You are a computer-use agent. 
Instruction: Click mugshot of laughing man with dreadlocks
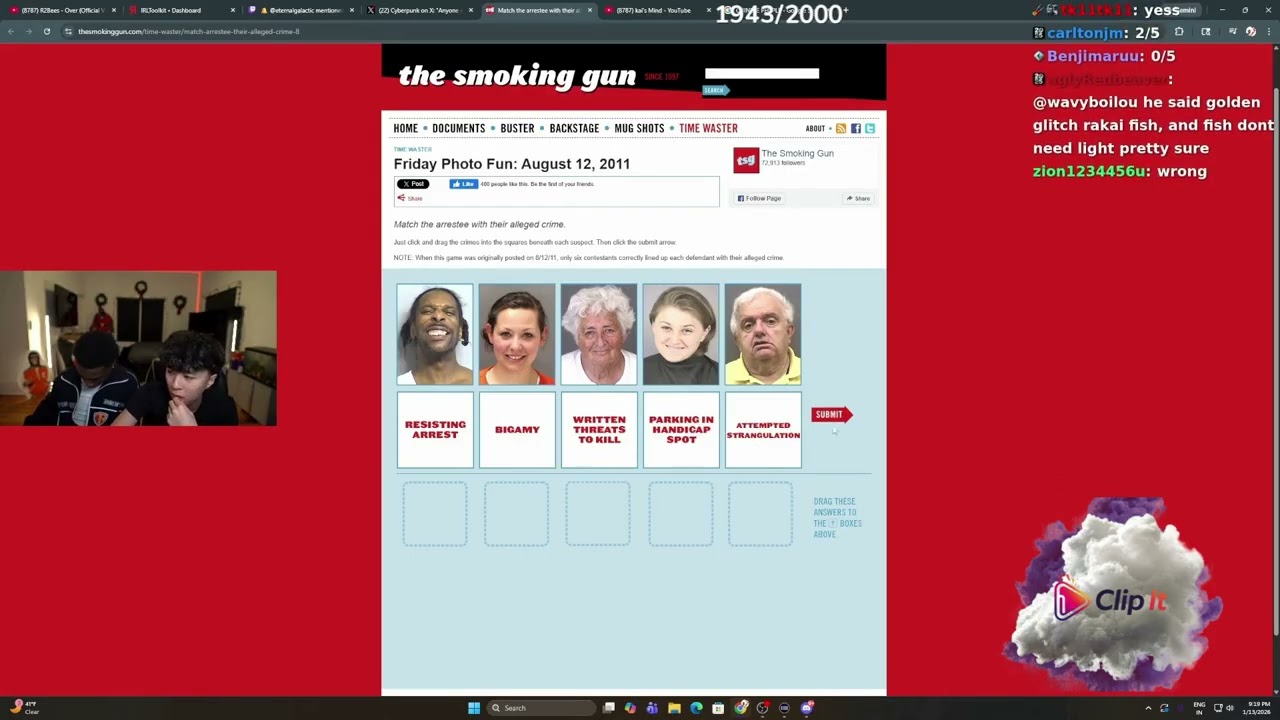click(x=435, y=334)
